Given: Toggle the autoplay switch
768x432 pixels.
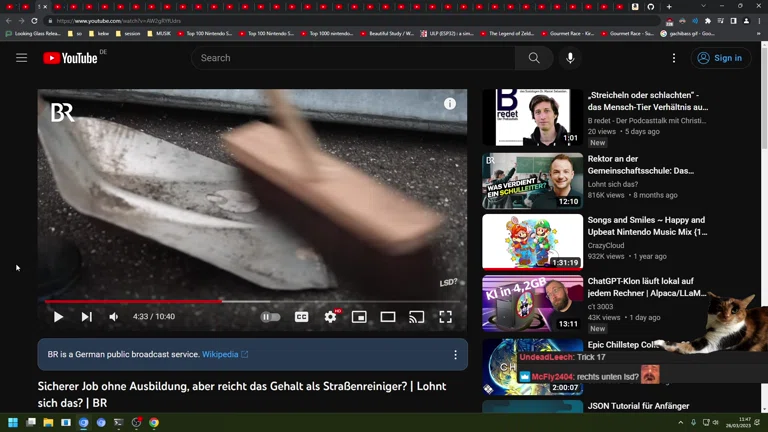Looking at the screenshot, I should [x=270, y=317].
